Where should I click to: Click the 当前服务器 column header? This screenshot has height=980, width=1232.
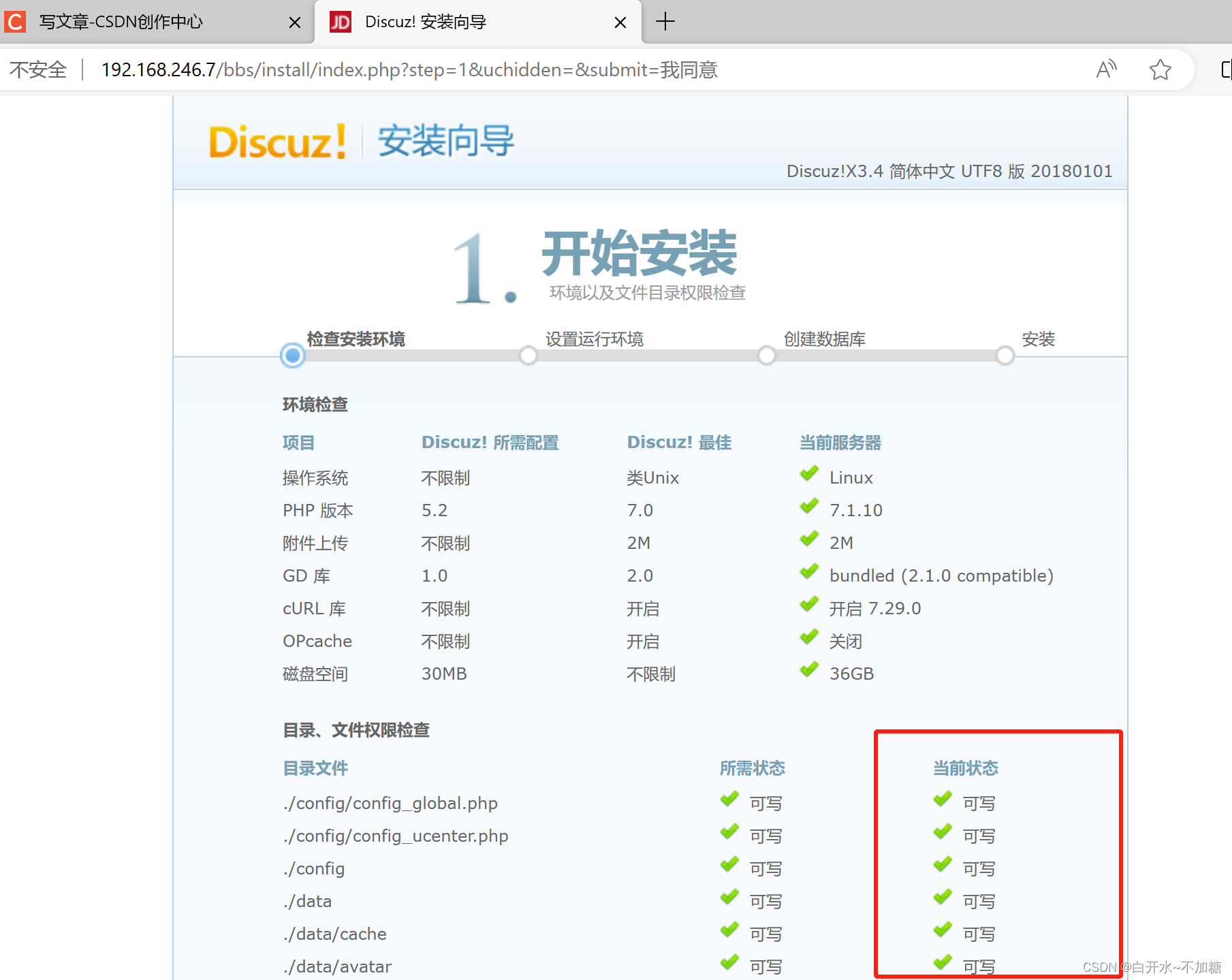pos(840,443)
